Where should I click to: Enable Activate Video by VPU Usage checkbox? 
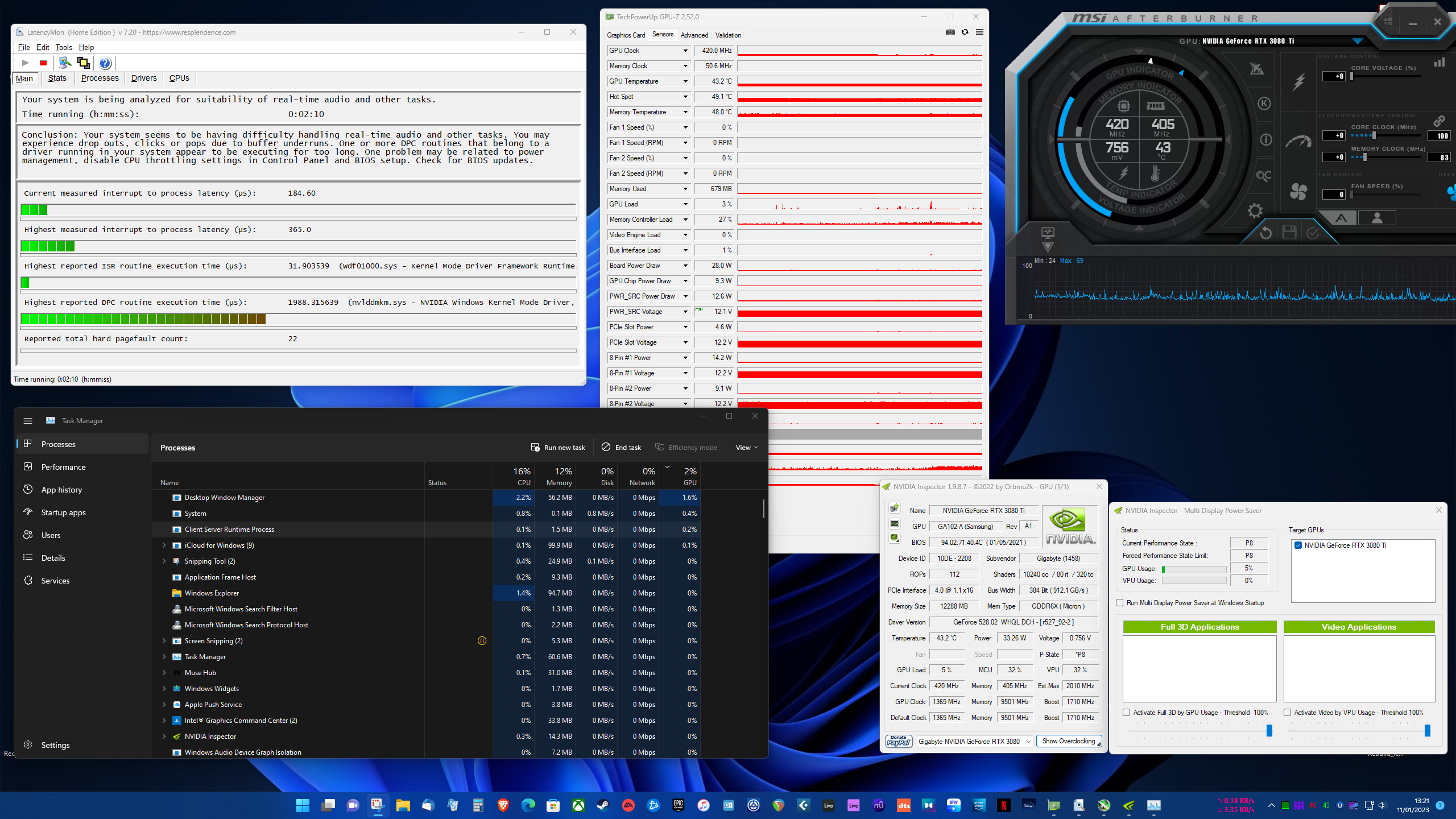tap(1288, 713)
